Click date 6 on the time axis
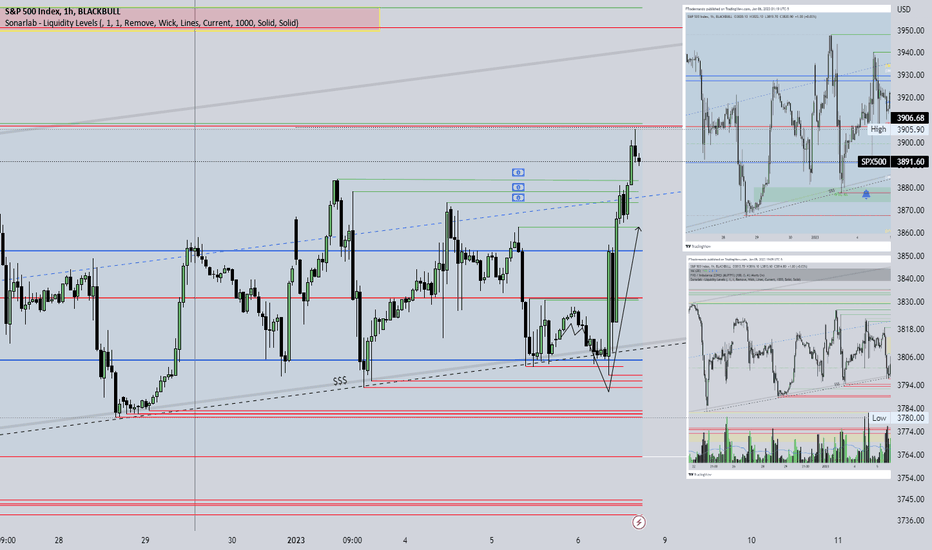 [x=578, y=540]
